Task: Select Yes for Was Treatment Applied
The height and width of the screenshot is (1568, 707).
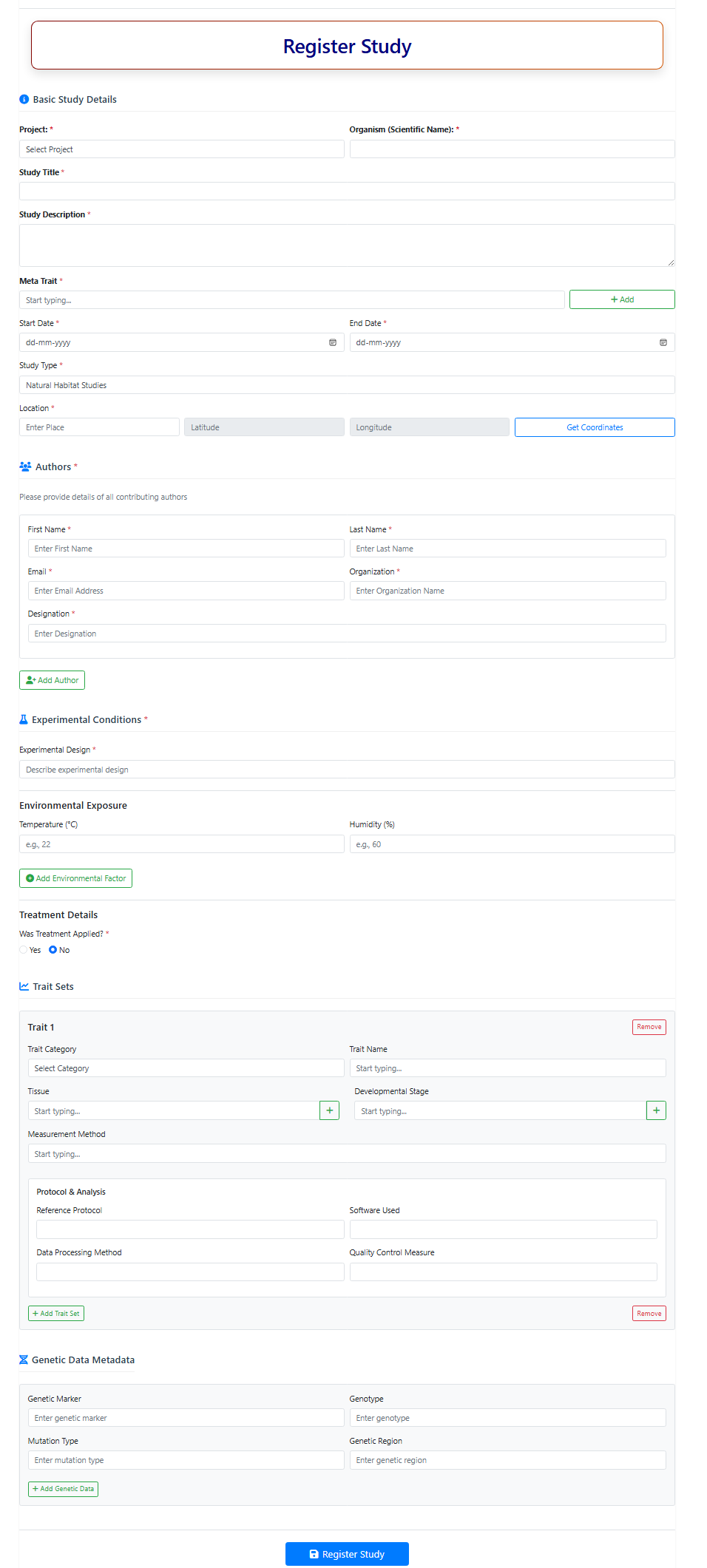Action: (x=24, y=950)
